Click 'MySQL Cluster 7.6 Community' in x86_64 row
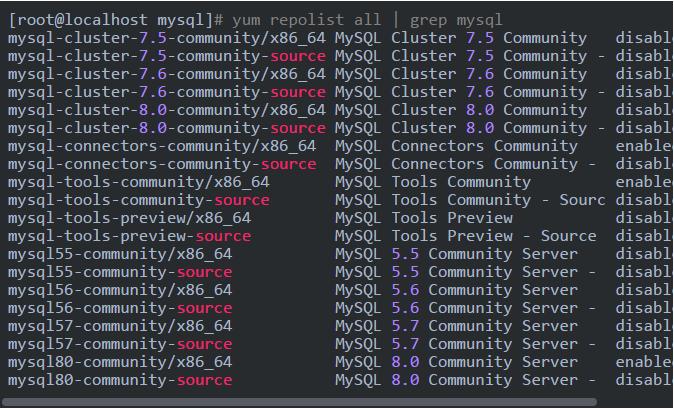This screenshot has width=674, height=409. pos(461,74)
